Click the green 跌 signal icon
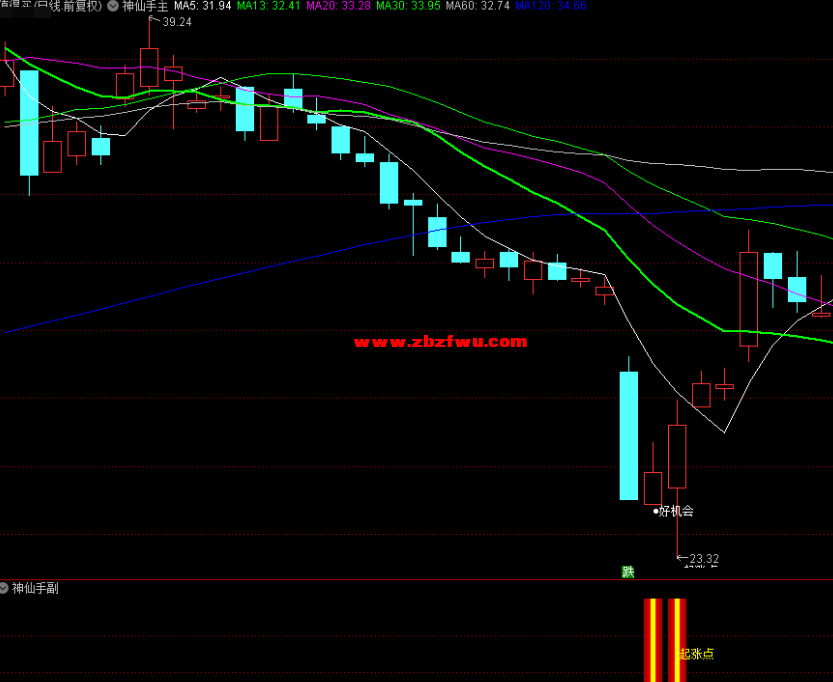This screenshot has height=682, width=833. coord(628,572)
